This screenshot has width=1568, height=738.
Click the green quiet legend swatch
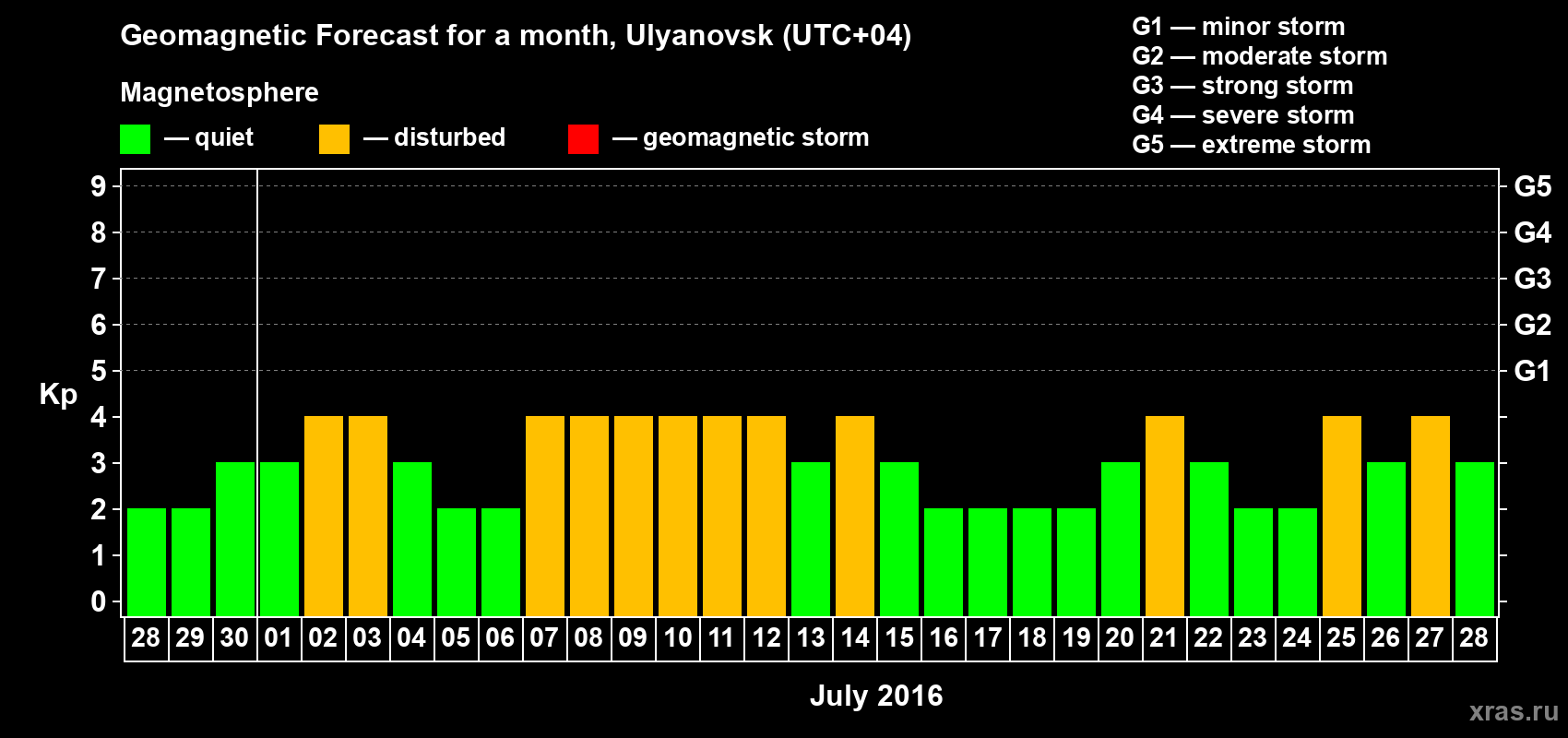point(135,139)
